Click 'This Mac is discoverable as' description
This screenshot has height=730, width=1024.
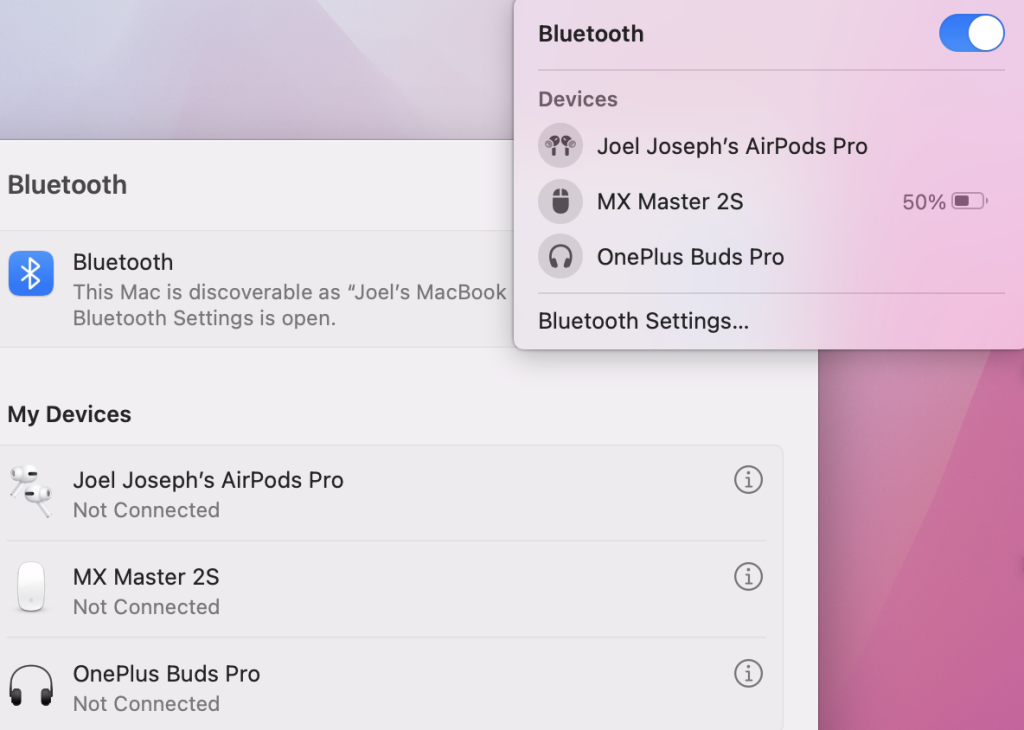click(289, 304)
